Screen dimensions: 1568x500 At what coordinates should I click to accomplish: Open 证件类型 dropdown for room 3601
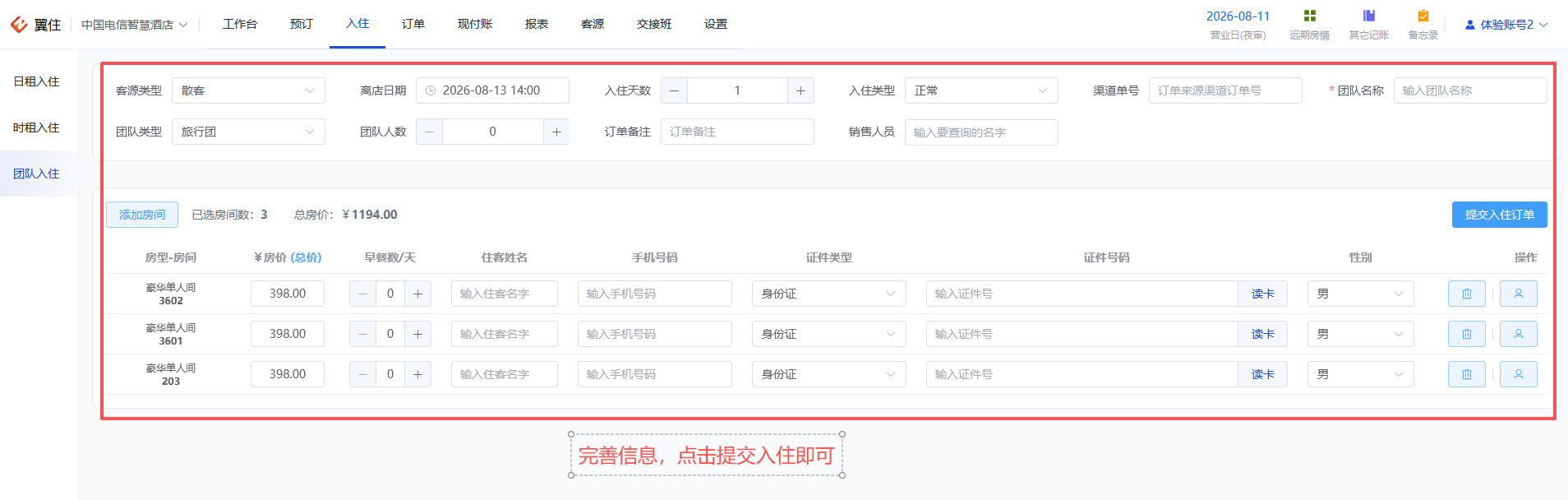(828, 334)
